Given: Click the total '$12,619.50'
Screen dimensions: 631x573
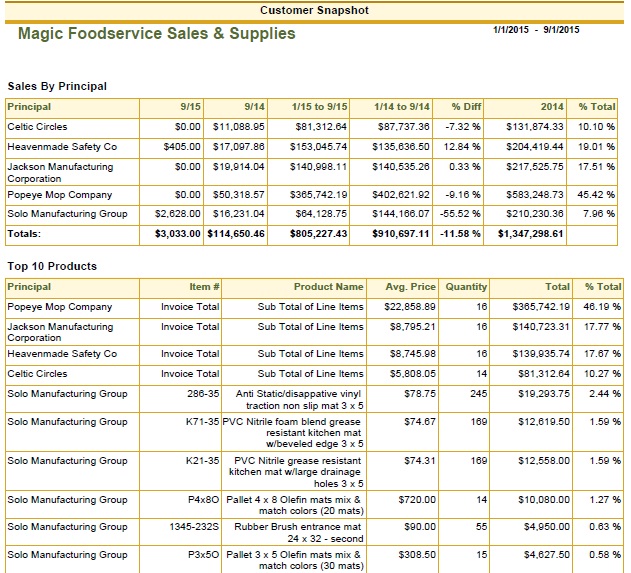Looking at the screenshot, I should click(x=544, y=422).
